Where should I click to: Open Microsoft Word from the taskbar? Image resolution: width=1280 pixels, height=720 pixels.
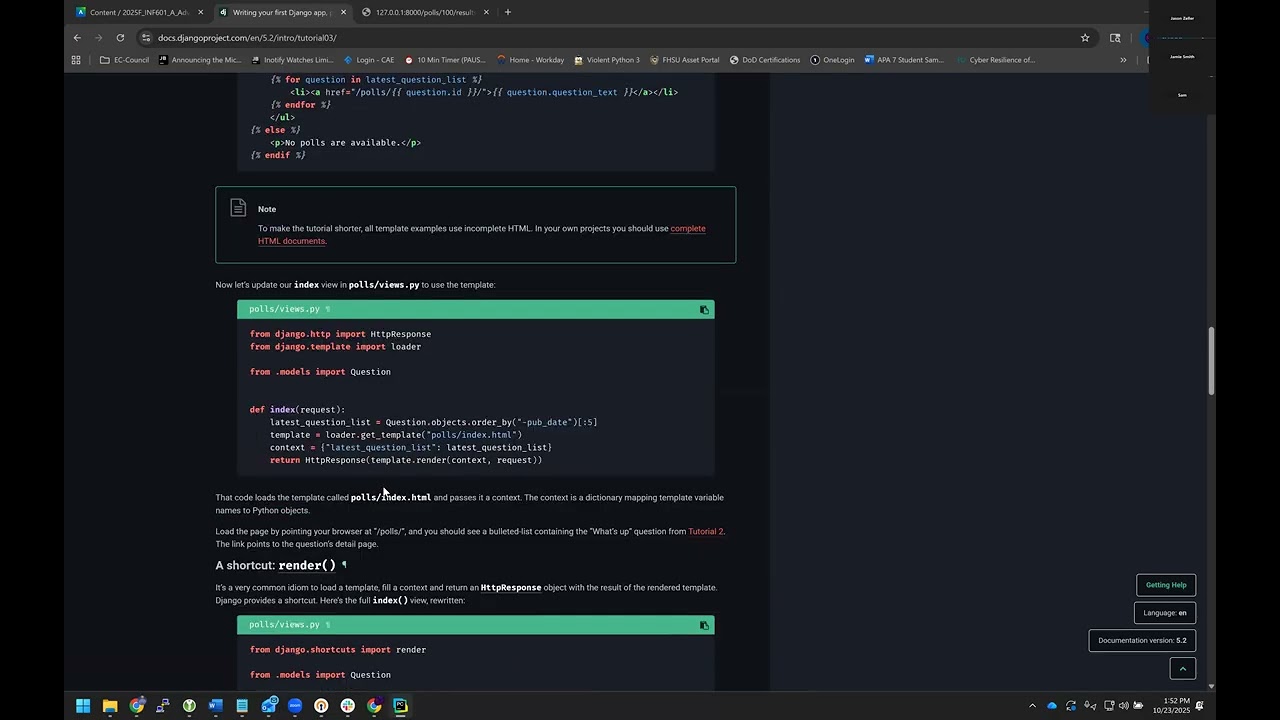pyautogui.click(x=215, y=706)
